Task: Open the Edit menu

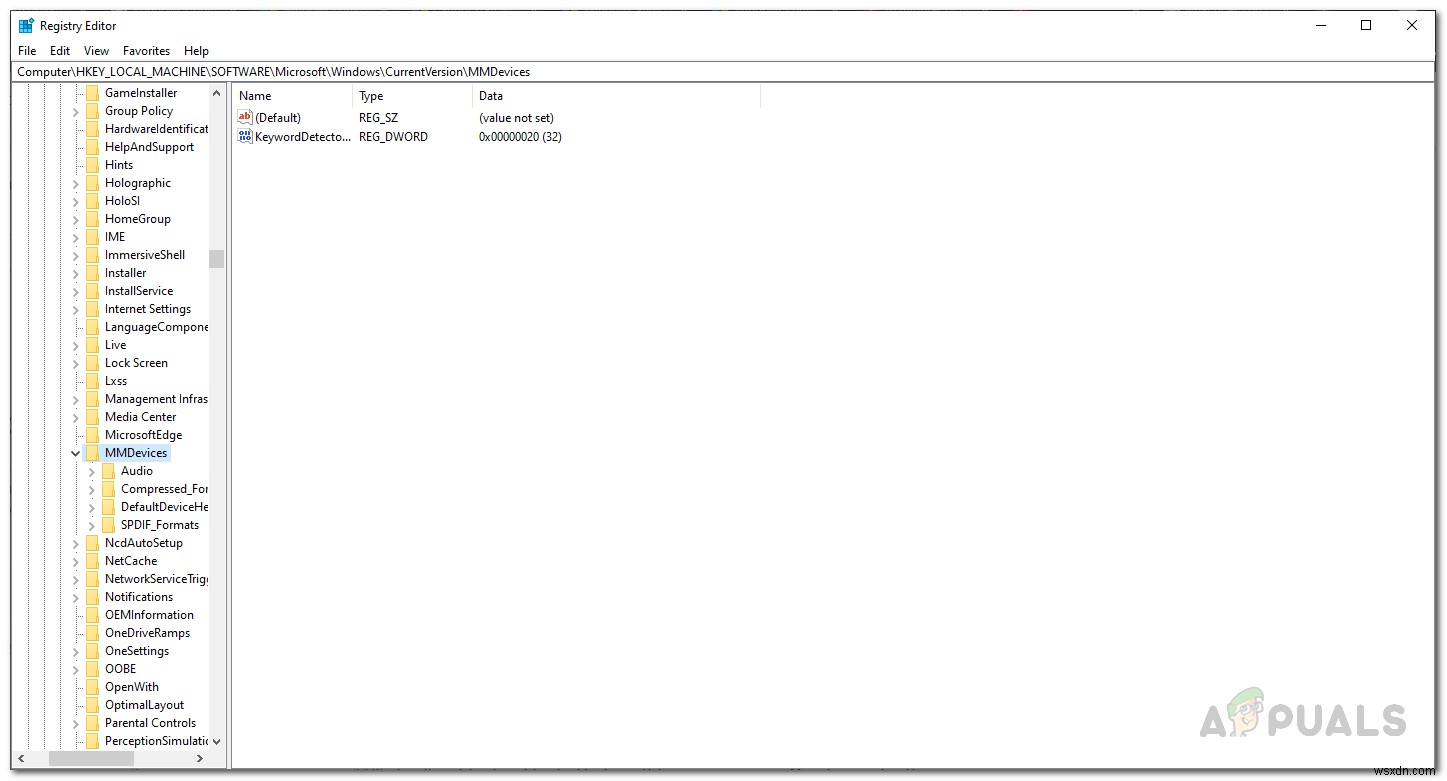Action: click(60, 50)
